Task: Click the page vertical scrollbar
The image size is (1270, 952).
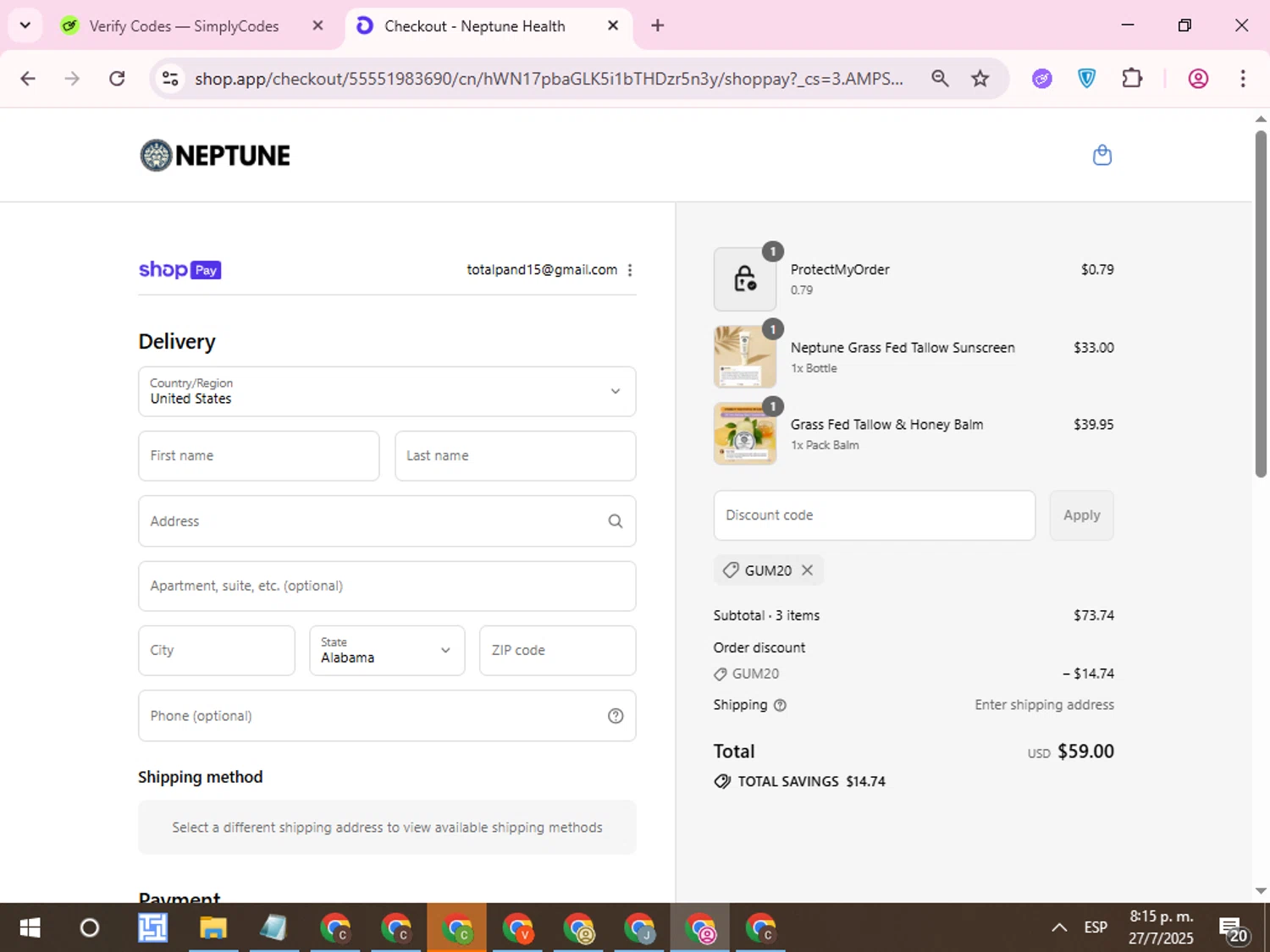Action: (1261, 305)
